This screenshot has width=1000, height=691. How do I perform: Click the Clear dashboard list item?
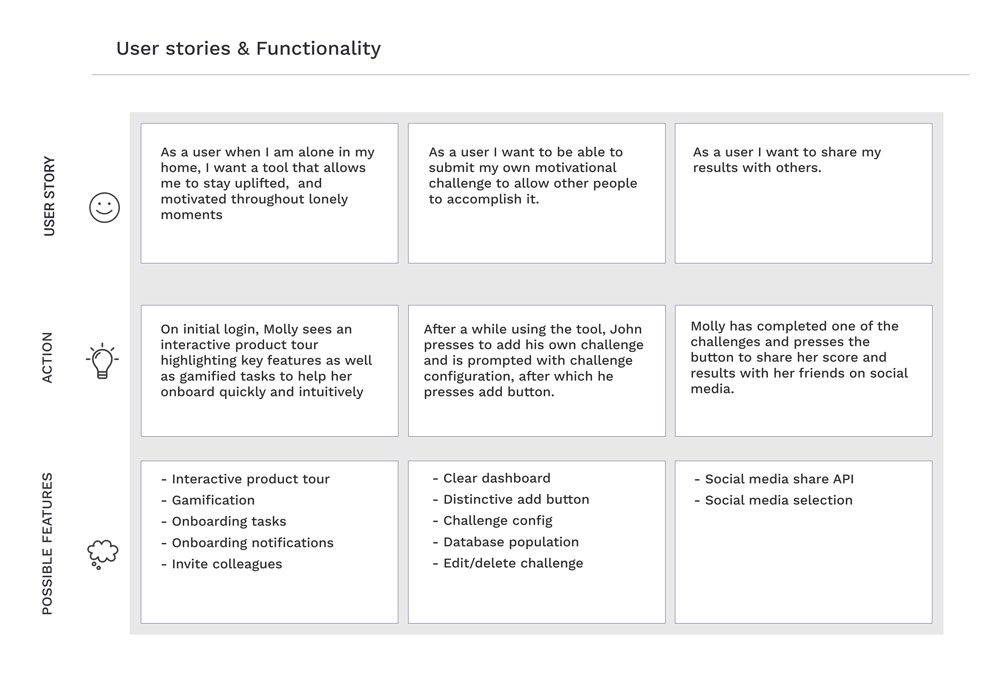pyautogui.click(x=492, y=479)
